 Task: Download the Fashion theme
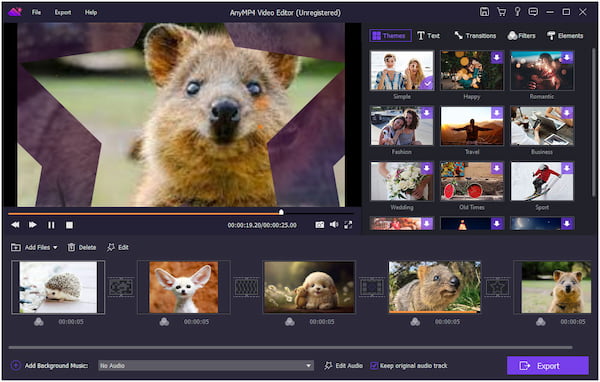tap(427, 113)
